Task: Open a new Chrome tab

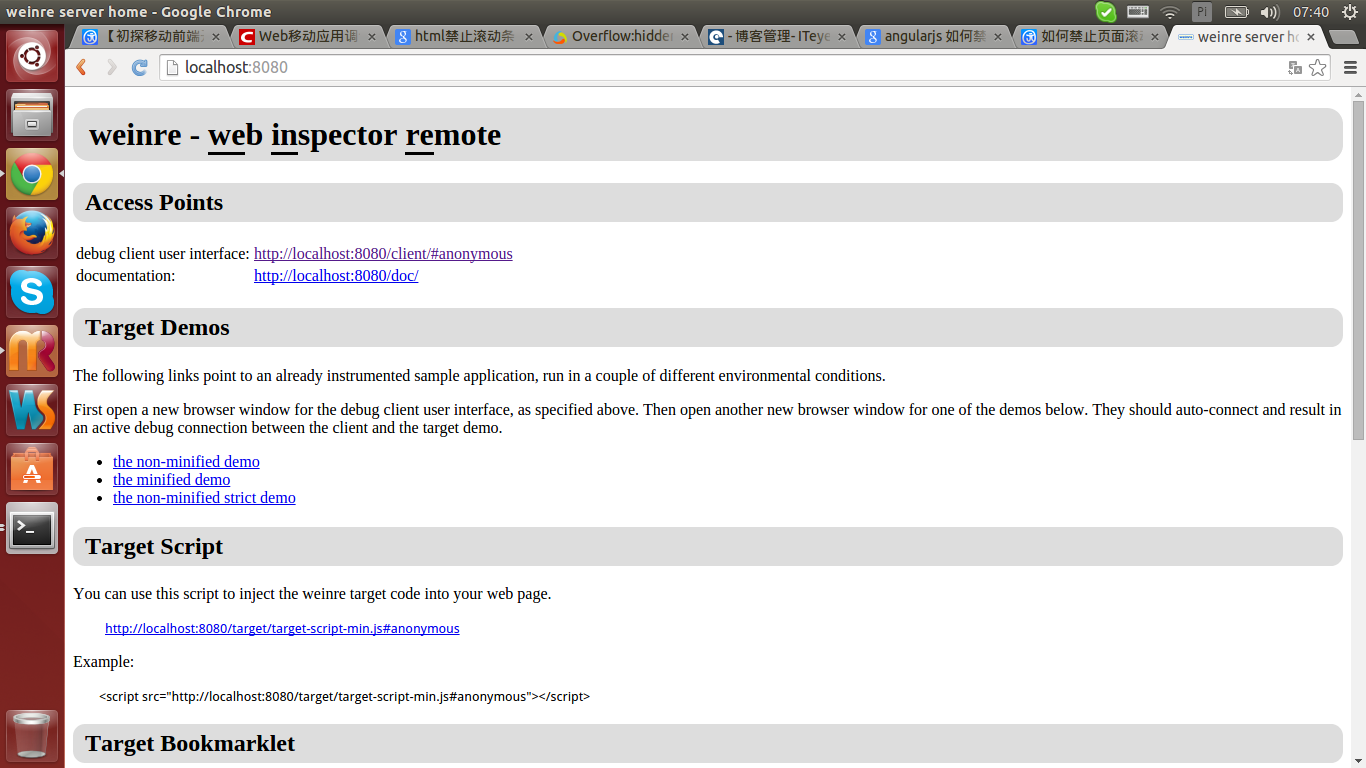Action: [1344, 37]
